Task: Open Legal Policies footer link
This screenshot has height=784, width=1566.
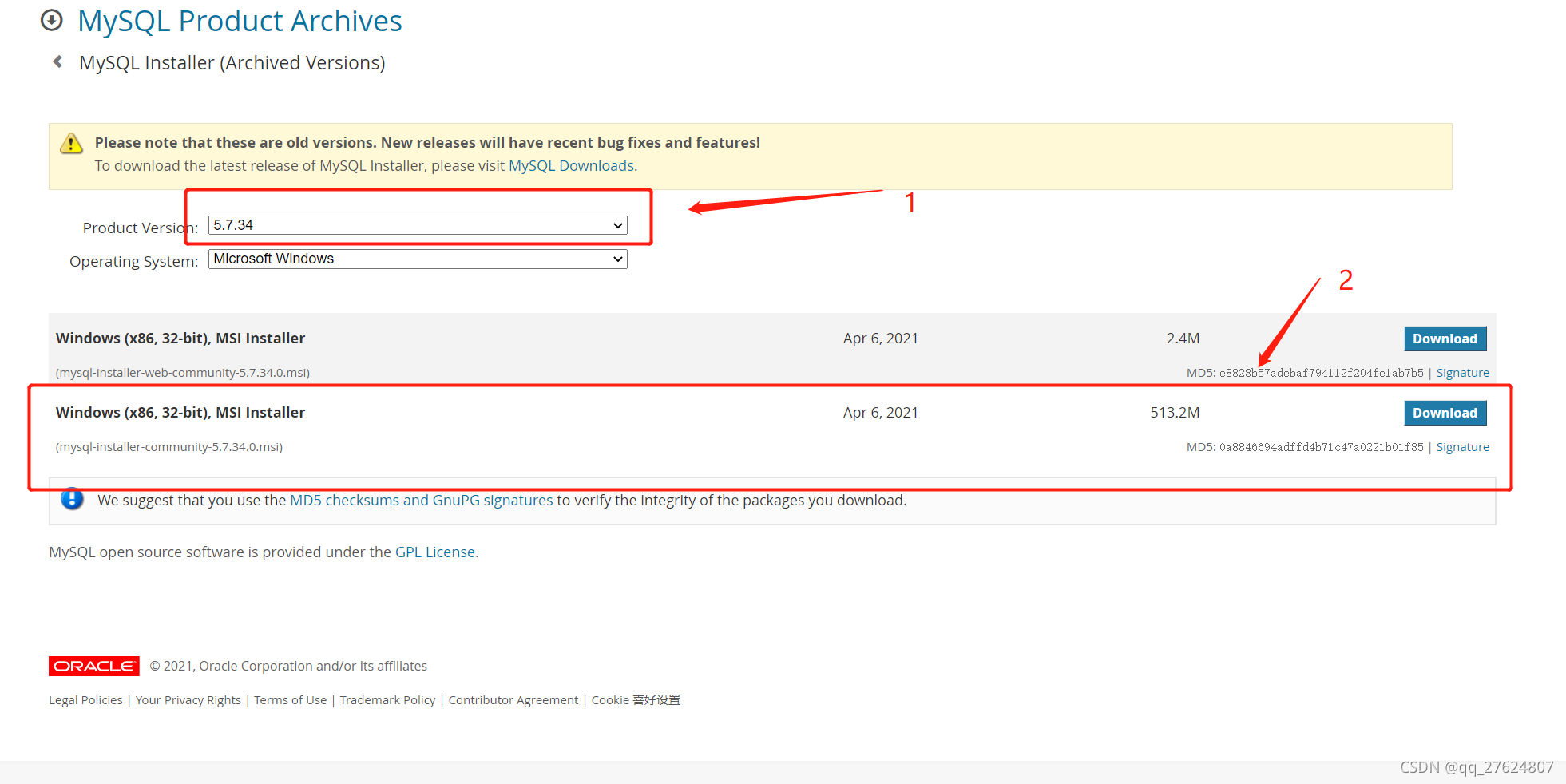Action: [85, 700]
